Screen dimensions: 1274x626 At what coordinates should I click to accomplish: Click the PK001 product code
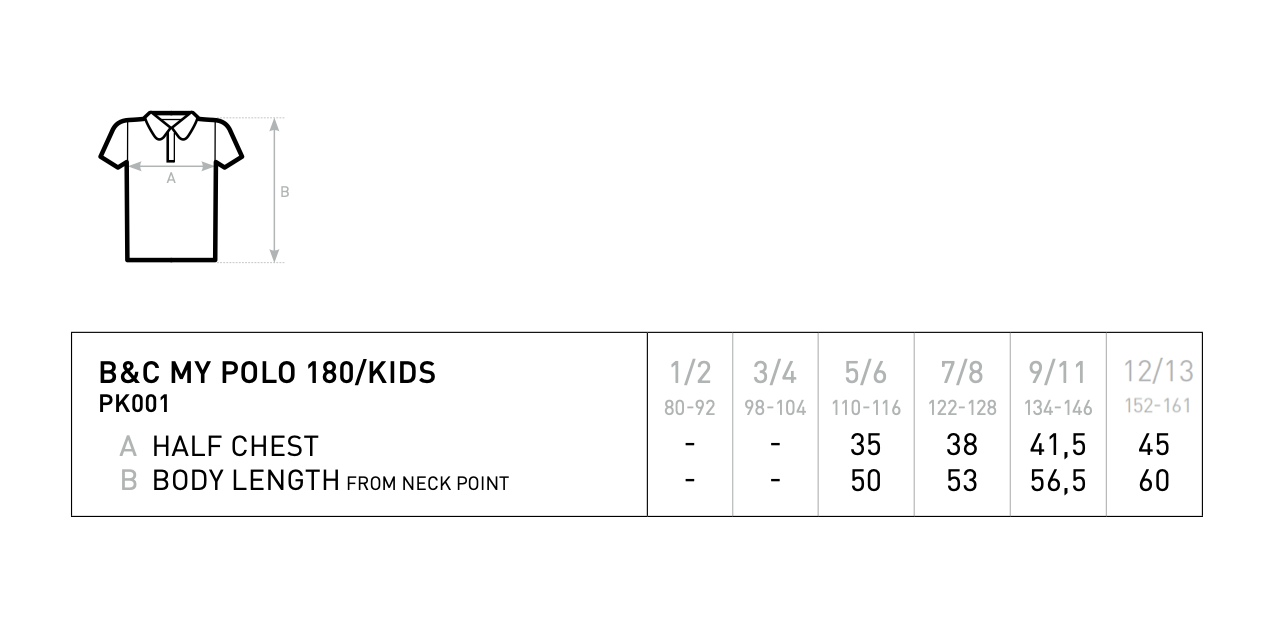[x=134, y=404]
